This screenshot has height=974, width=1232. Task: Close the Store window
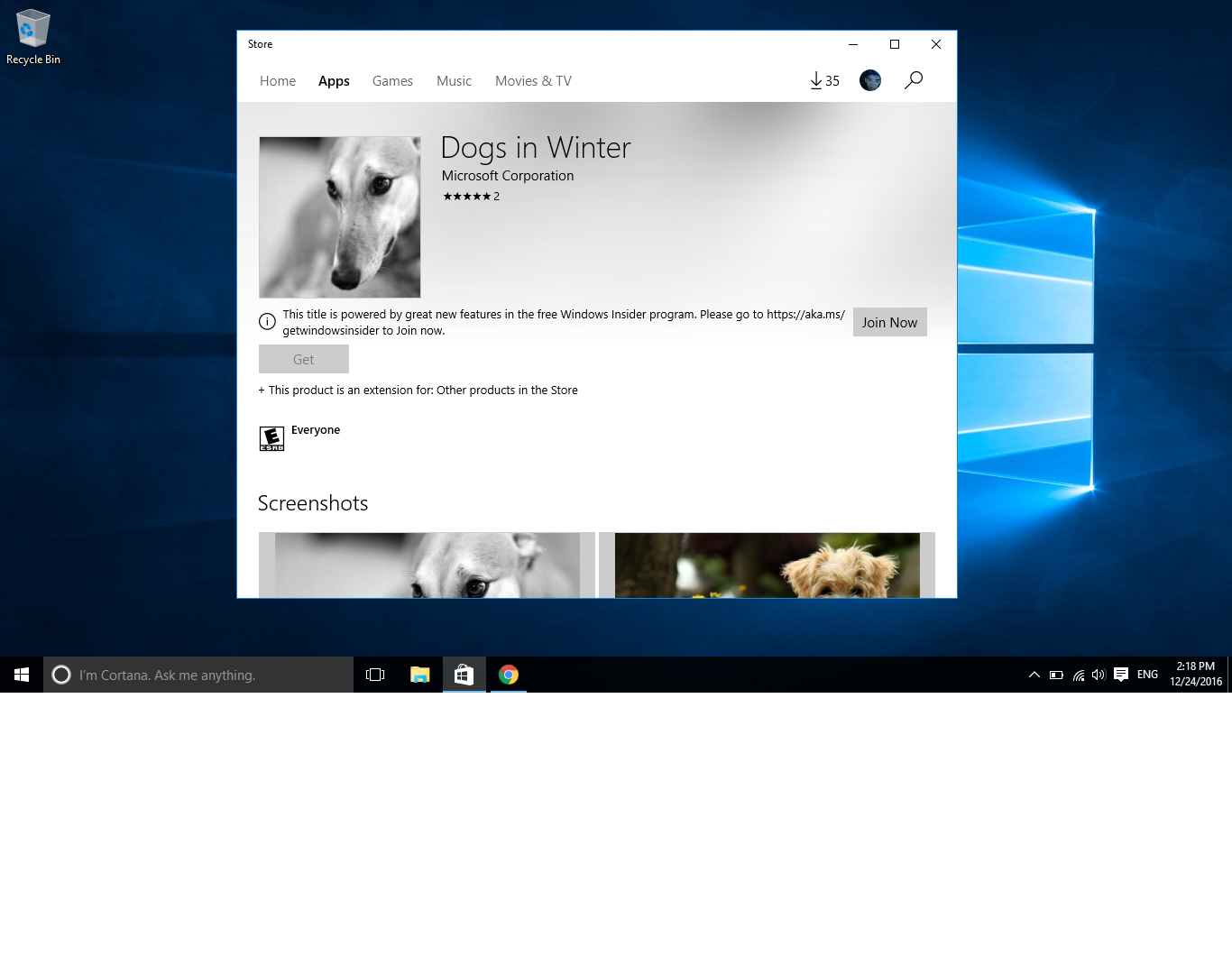936,44
